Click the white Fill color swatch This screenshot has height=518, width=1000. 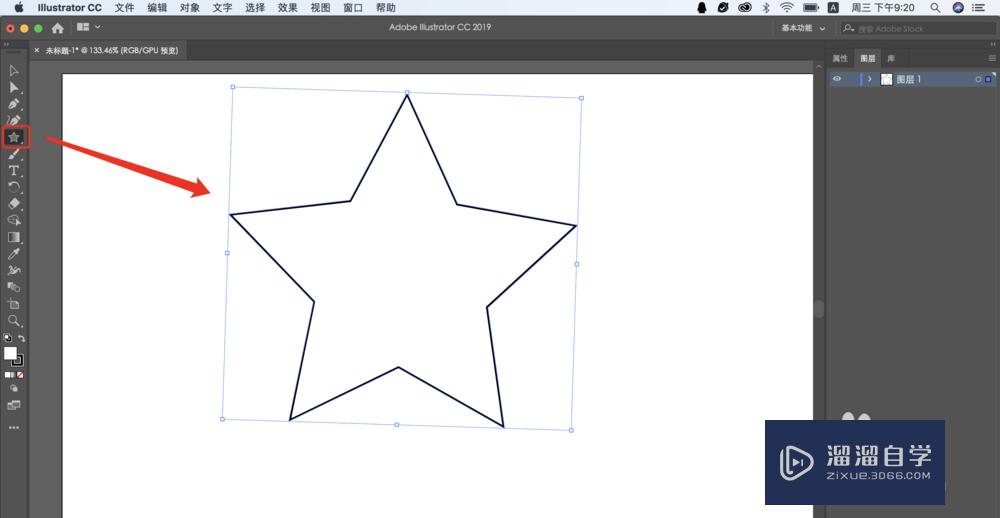click(x=11, y=354)
